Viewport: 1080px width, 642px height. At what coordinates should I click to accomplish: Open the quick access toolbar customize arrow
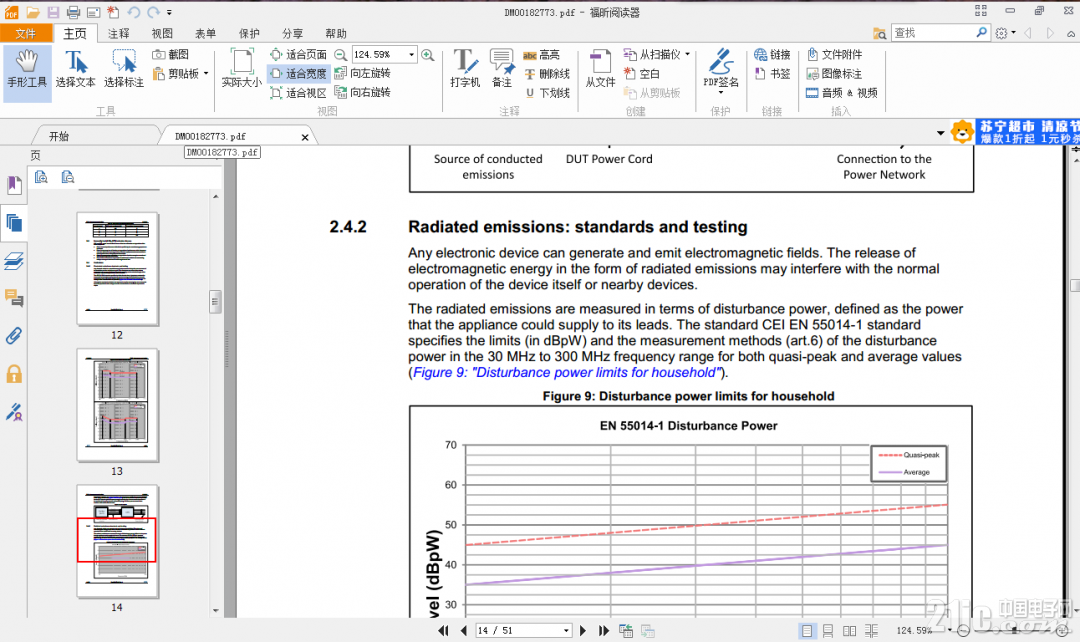[x=169, y=12]
